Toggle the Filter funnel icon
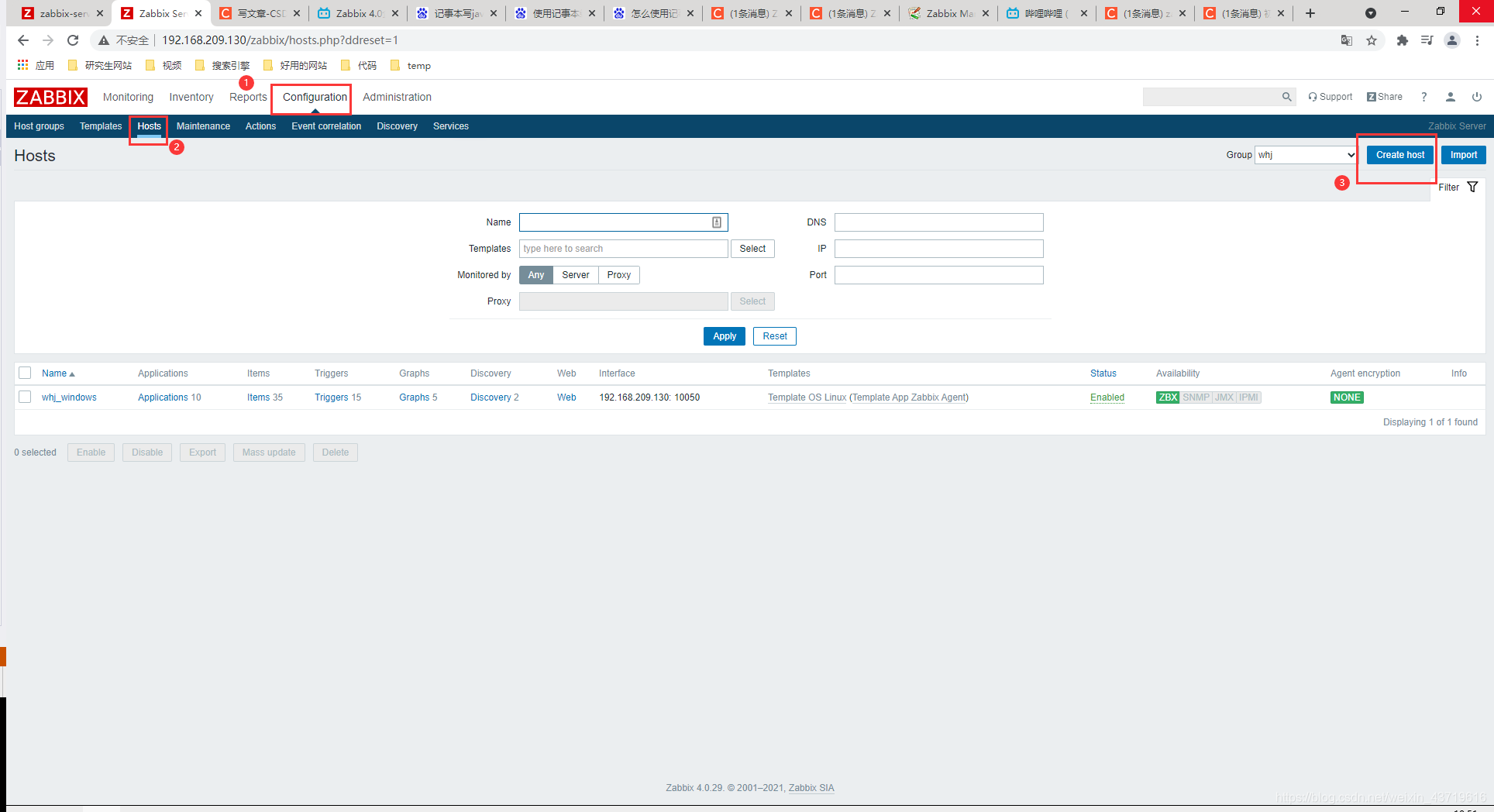1494x812 pixels. click(x=1472, y=187)
